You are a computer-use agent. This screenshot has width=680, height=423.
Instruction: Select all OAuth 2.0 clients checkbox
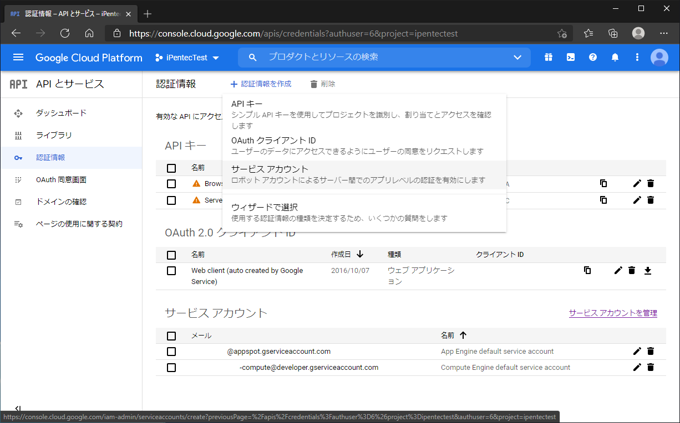coord(171,255)
